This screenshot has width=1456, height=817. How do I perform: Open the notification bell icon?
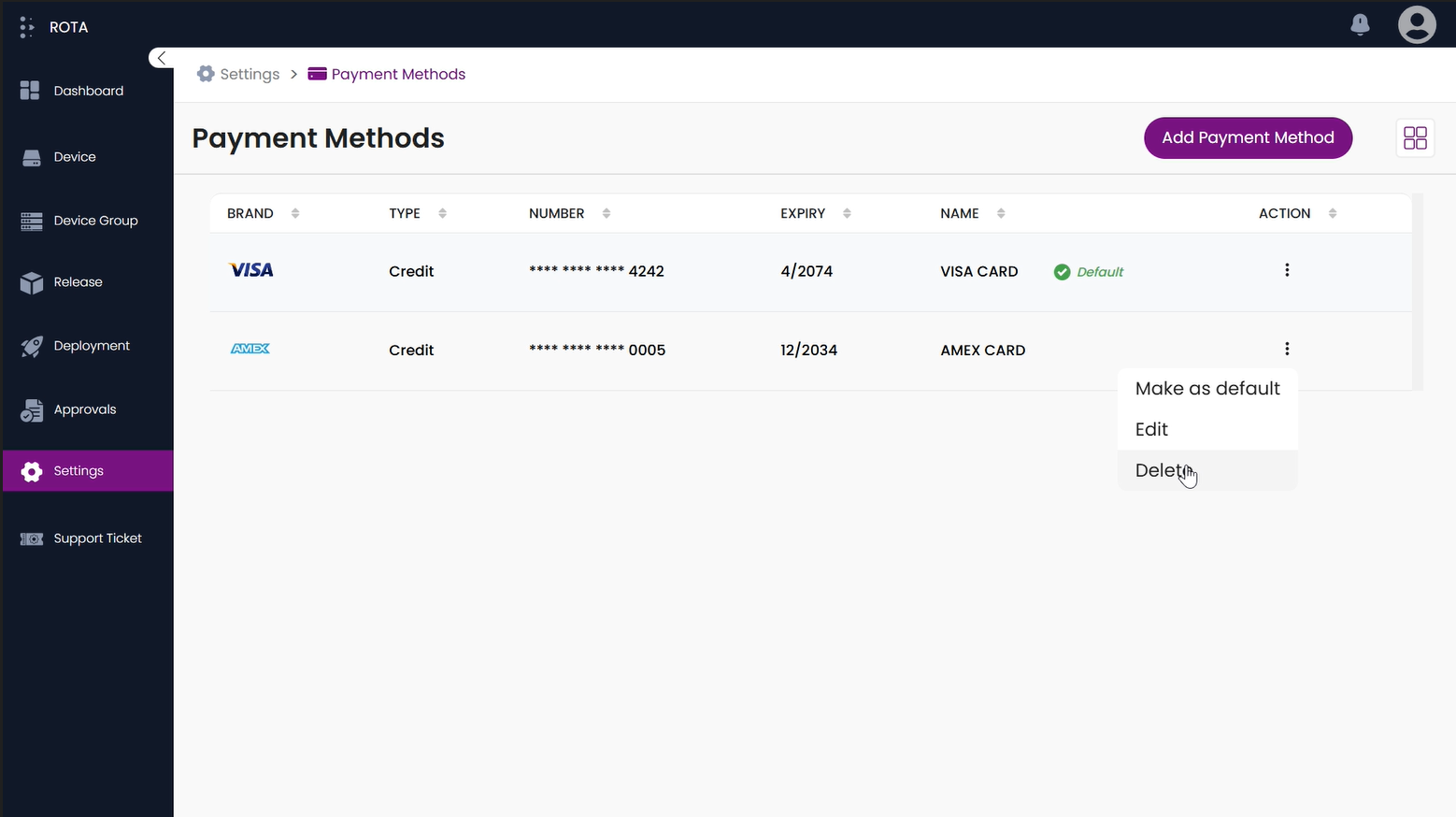(1360, 24)
